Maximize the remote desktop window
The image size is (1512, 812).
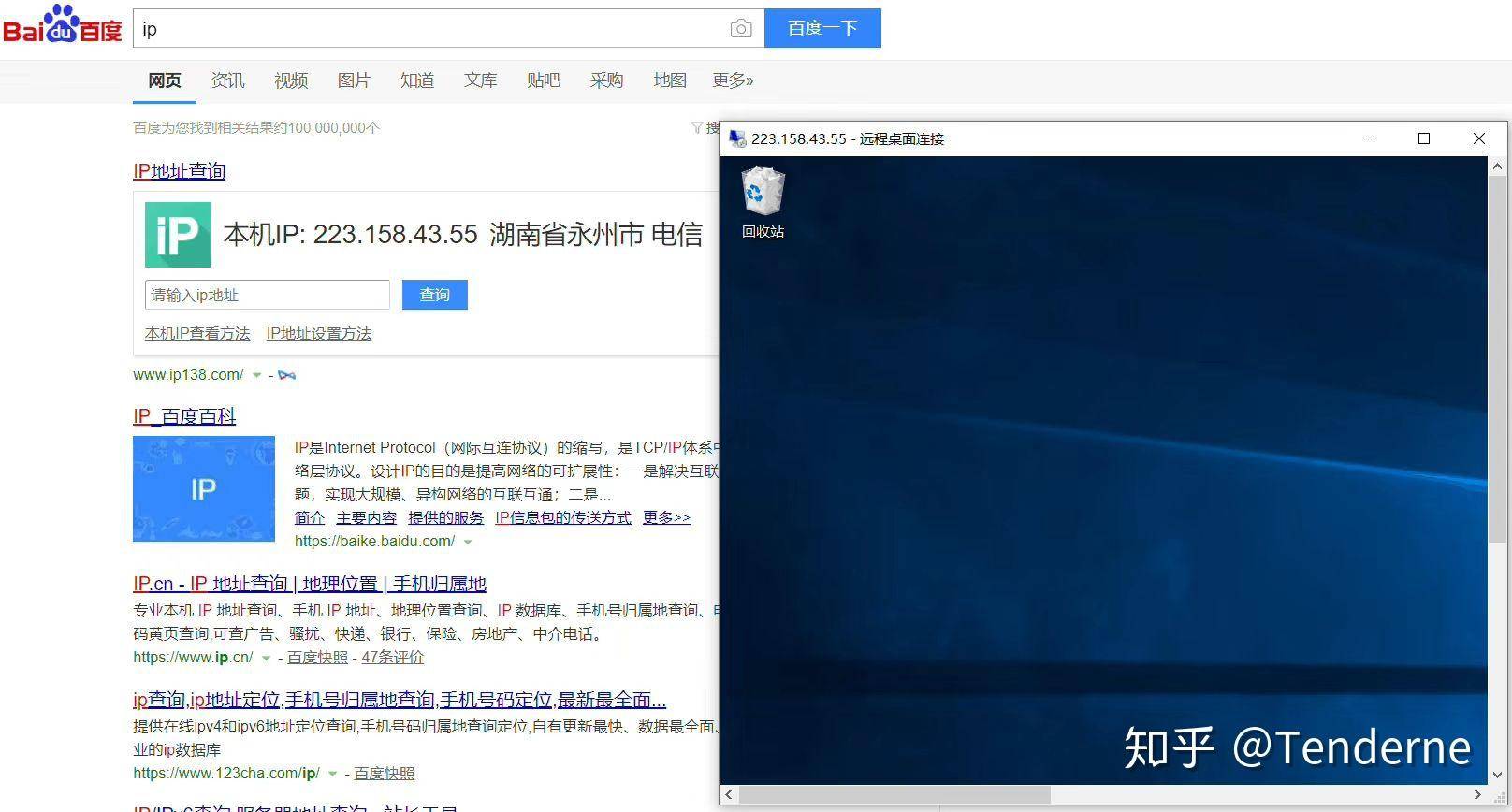pyautogui.click(x=1424, y=138)
